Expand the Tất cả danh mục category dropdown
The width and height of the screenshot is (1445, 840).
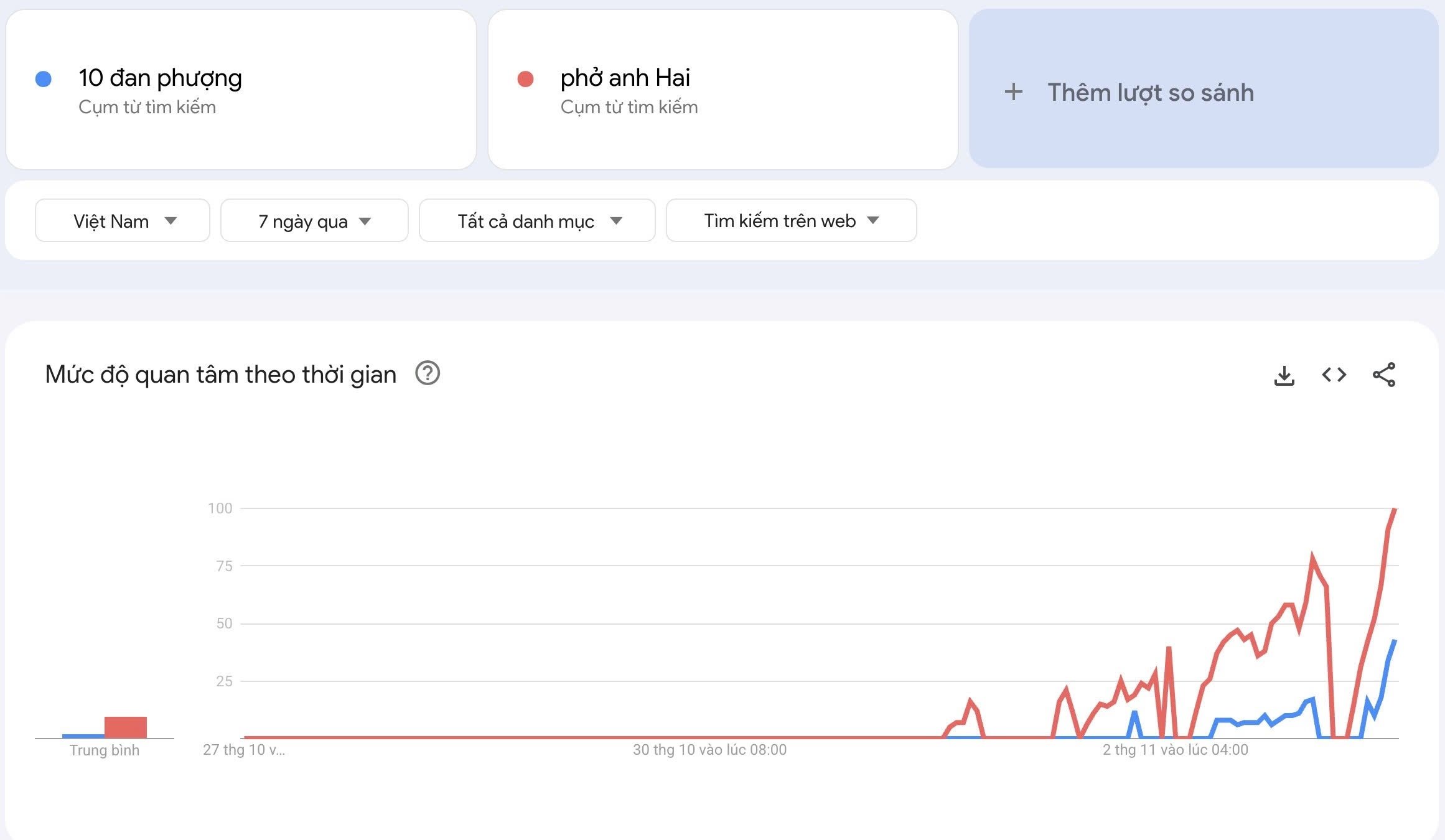point(536,220)
